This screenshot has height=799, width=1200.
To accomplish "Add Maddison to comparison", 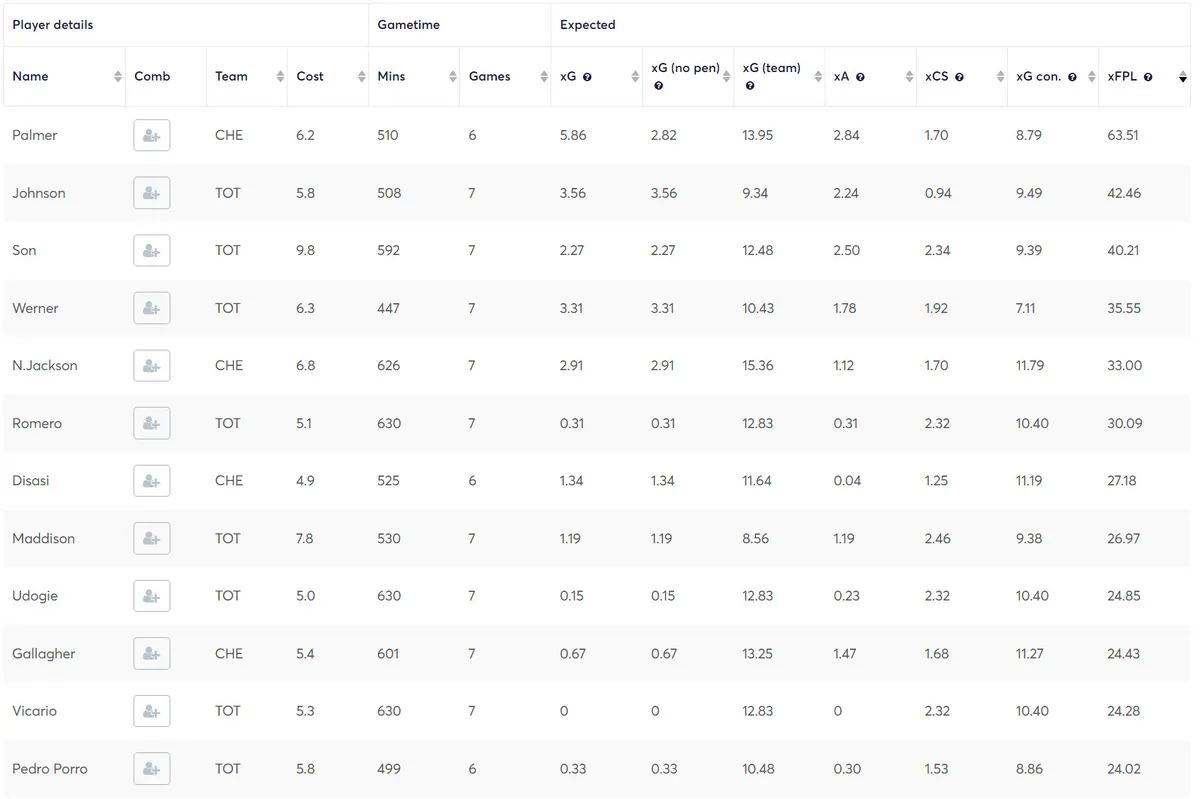I will 151,538.
